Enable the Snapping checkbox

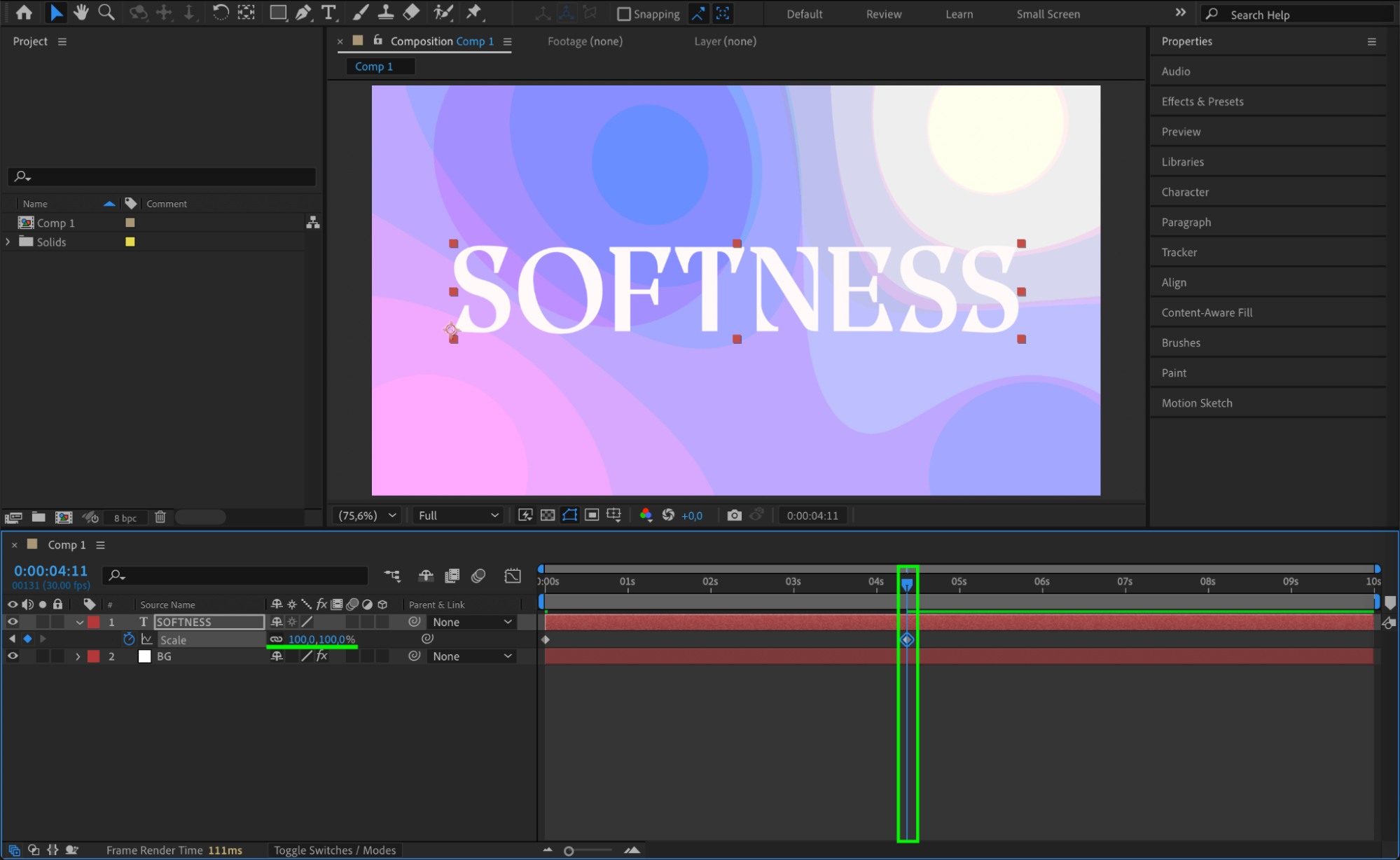click(x=624, y=14)
